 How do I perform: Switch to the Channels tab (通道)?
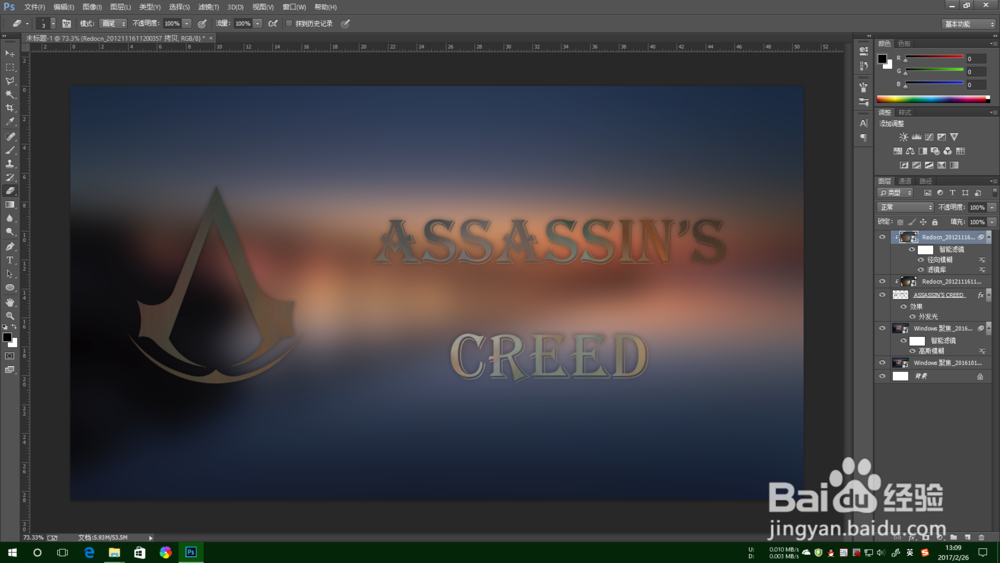905,181
